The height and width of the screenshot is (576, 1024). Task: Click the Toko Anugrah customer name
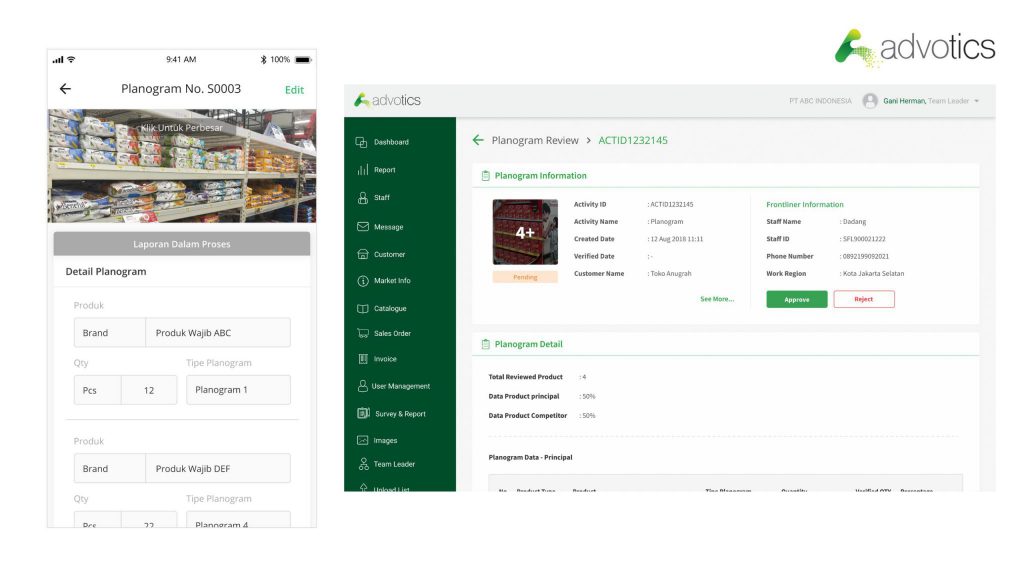pos(671,274)
